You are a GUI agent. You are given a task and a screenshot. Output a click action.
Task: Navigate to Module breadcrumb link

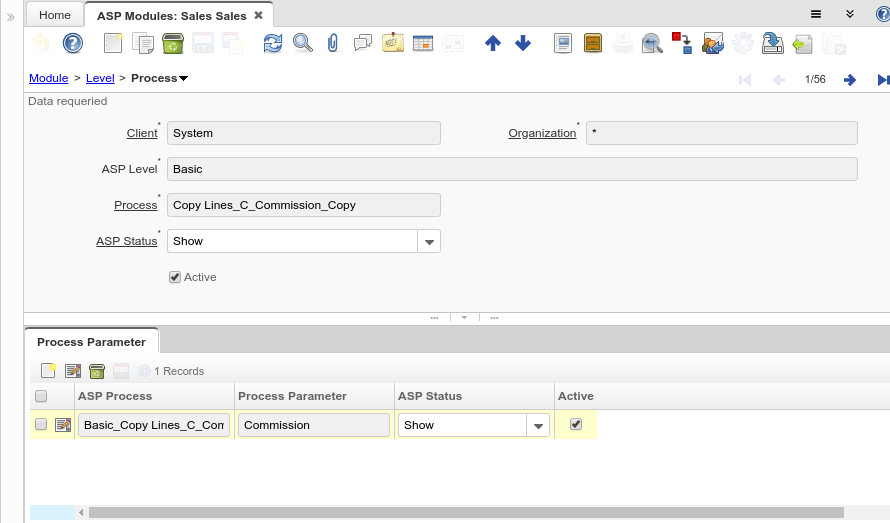48,78
